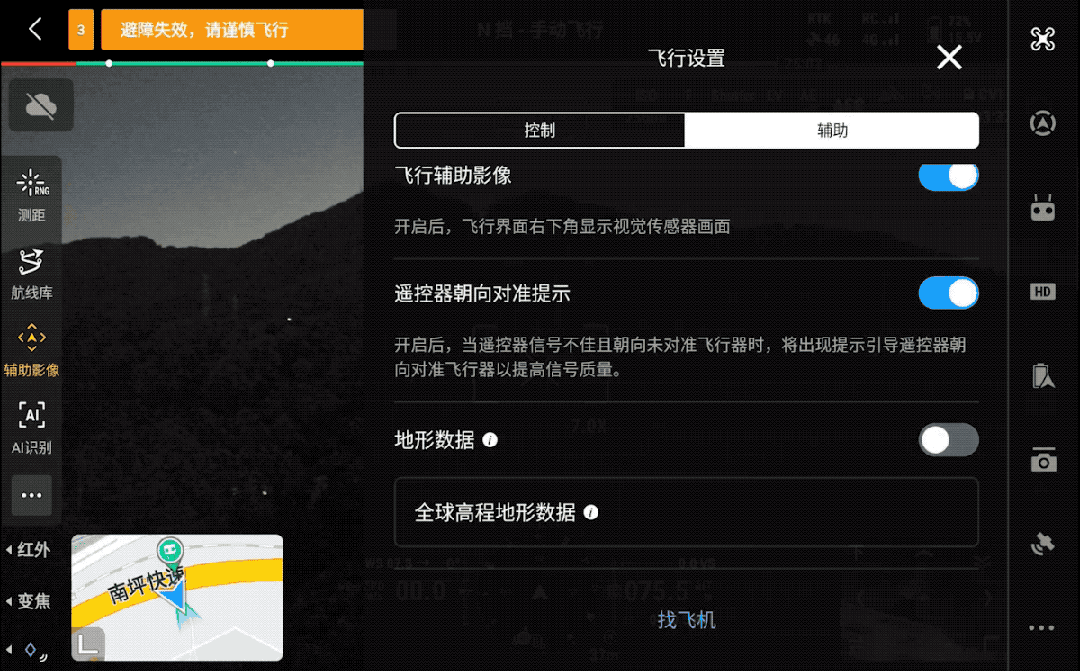Open HD image transmission settings
This screenshot has width=1080, height=671.
coord(1042,292)
